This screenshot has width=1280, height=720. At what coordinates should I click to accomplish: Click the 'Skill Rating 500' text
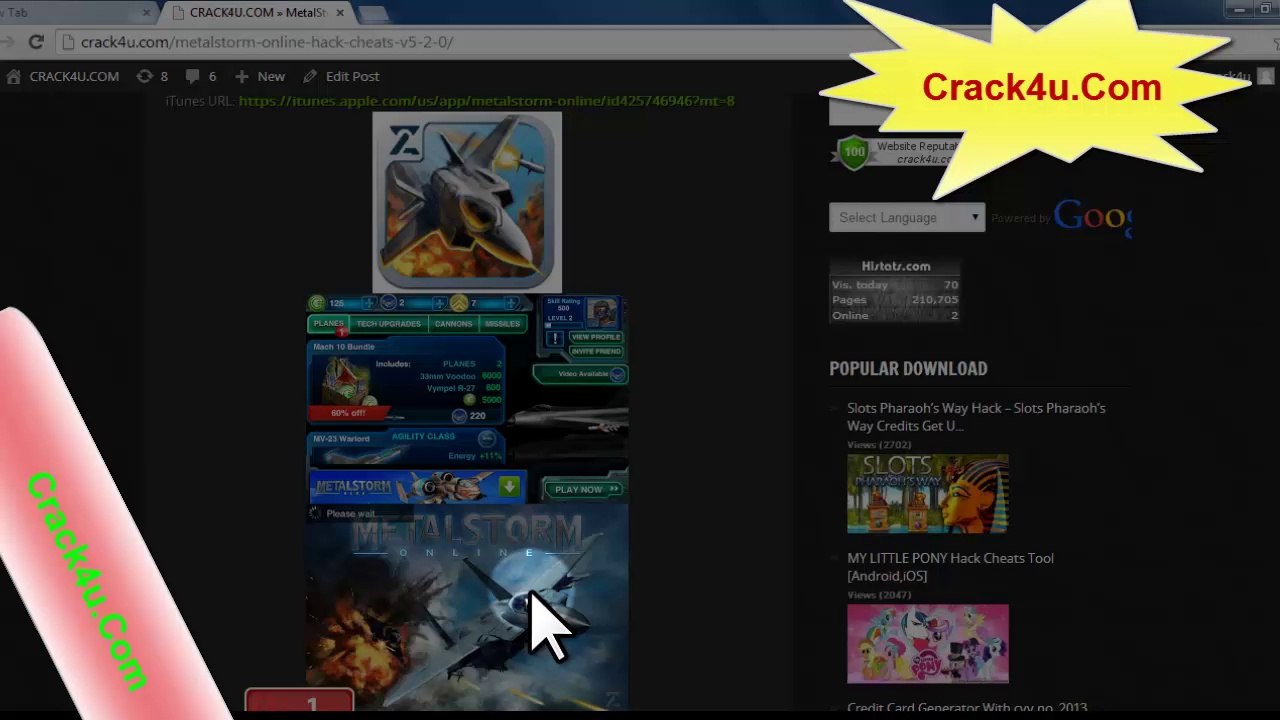coord(563,305)
